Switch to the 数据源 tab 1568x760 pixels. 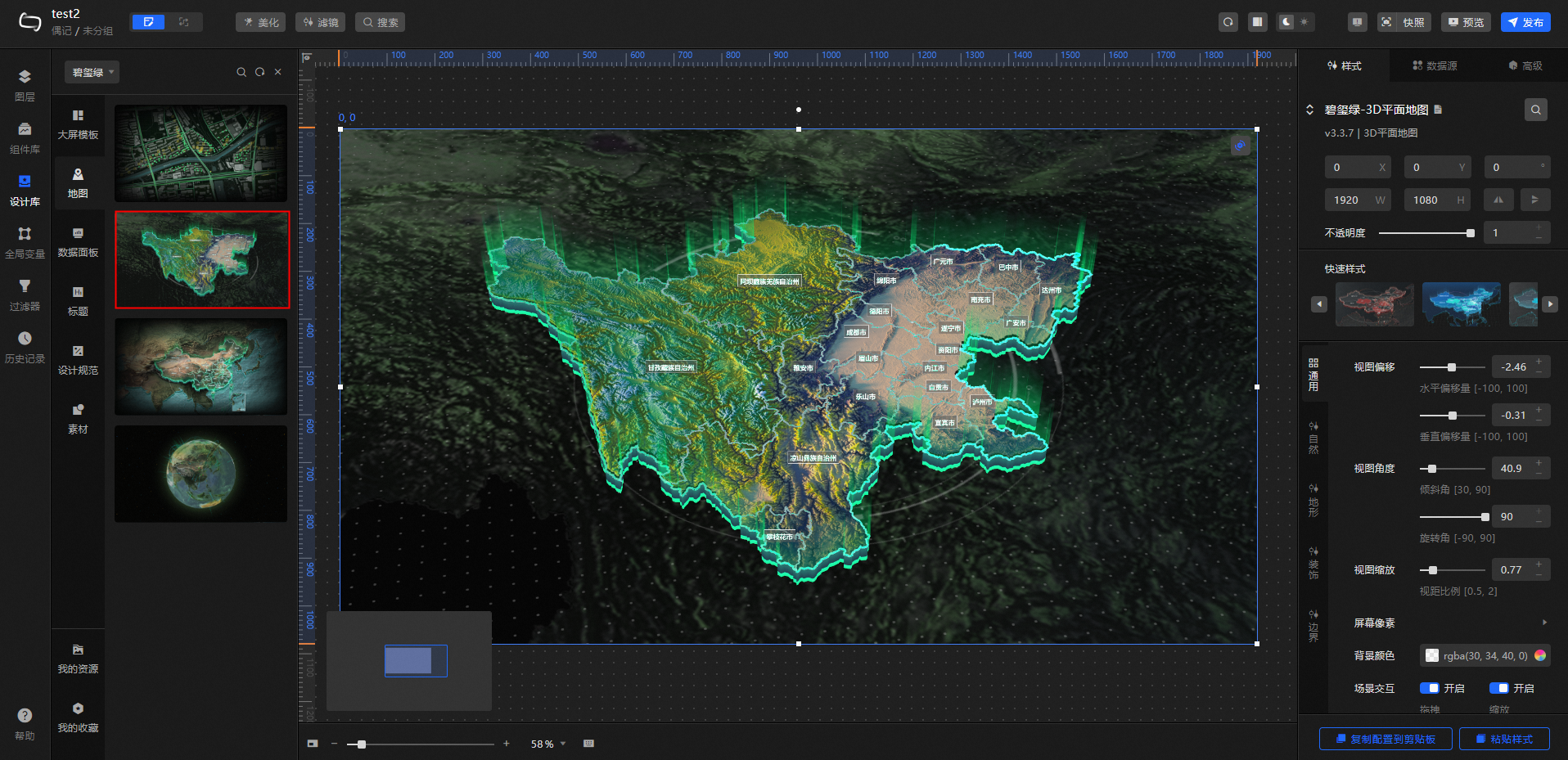coord(1435,65)
